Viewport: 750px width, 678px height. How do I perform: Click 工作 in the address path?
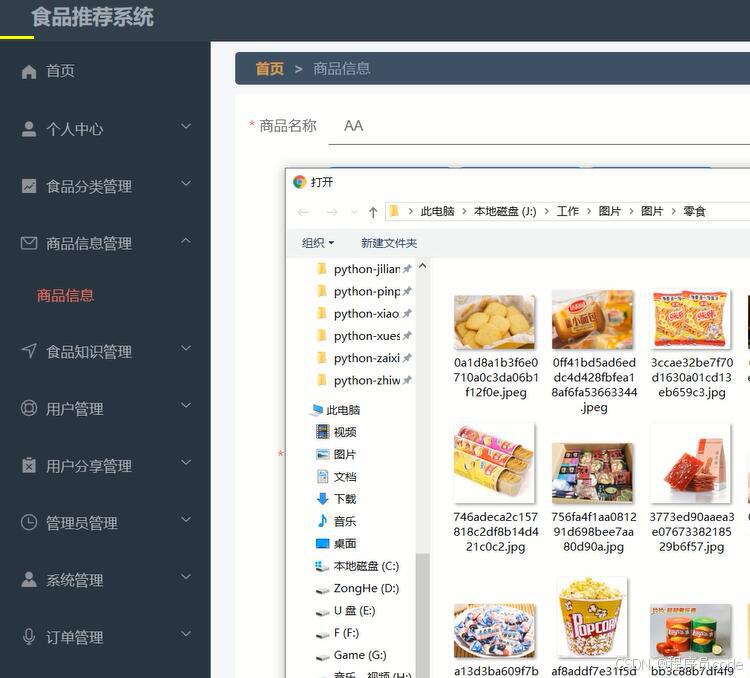pyautogui.click(x=568, y=211)
